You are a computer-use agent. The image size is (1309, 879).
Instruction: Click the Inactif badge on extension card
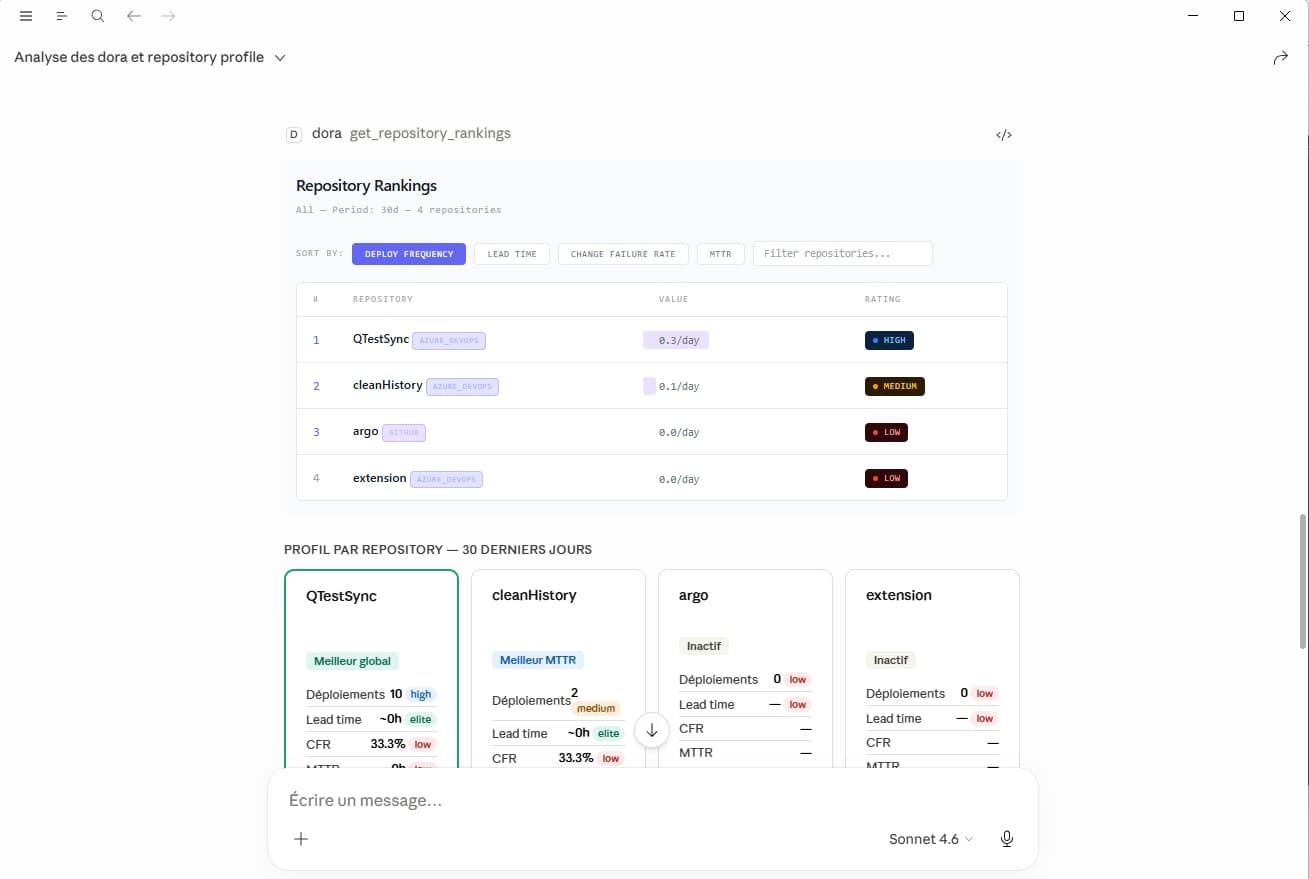pyautogui.click(x=891, y=660)
